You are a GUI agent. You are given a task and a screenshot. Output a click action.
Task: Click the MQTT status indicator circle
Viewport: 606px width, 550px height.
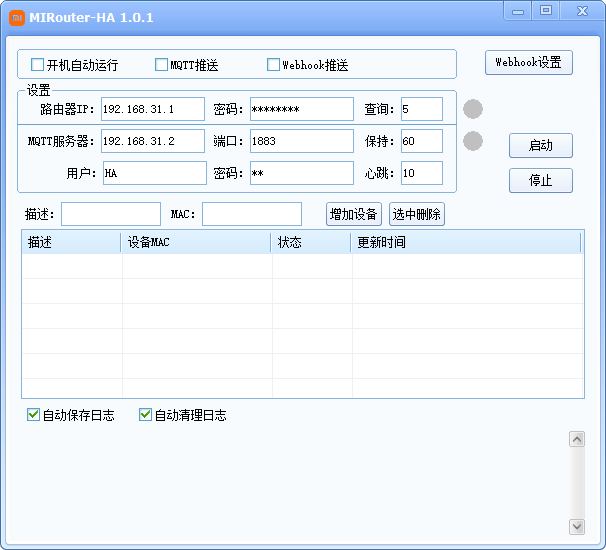pyautogui.click(x=473, y=141)
